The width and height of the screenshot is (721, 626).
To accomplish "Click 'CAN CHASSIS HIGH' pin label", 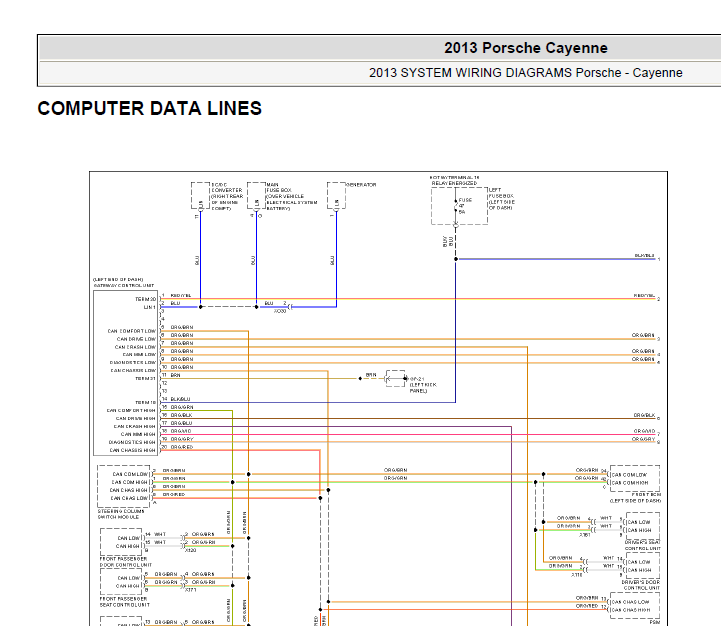I will (x=132, y=450).
